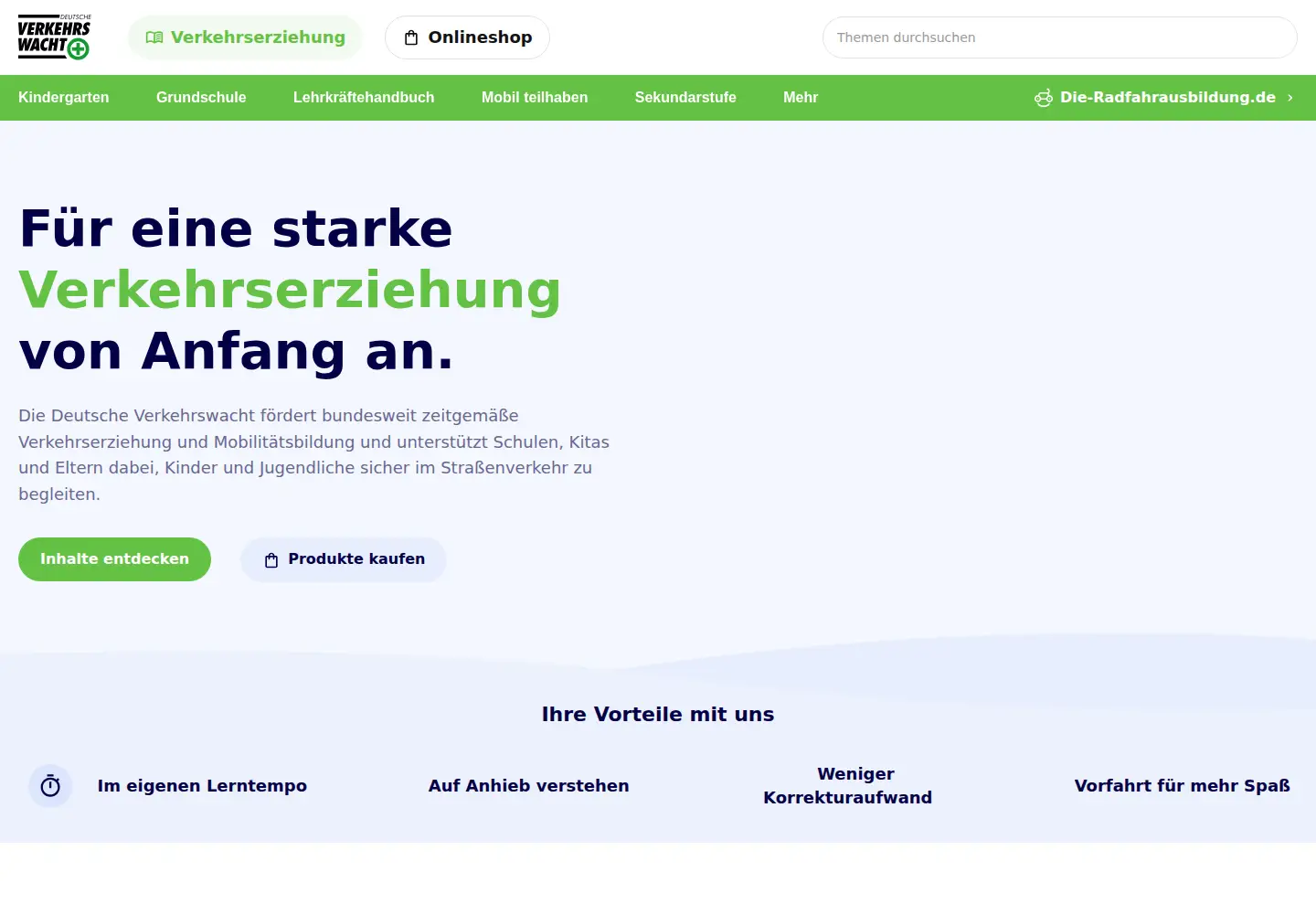Viewport: 1316px width, 914px height.
Task: Switch to the Onlineshop tab
Action: point(467,37)
